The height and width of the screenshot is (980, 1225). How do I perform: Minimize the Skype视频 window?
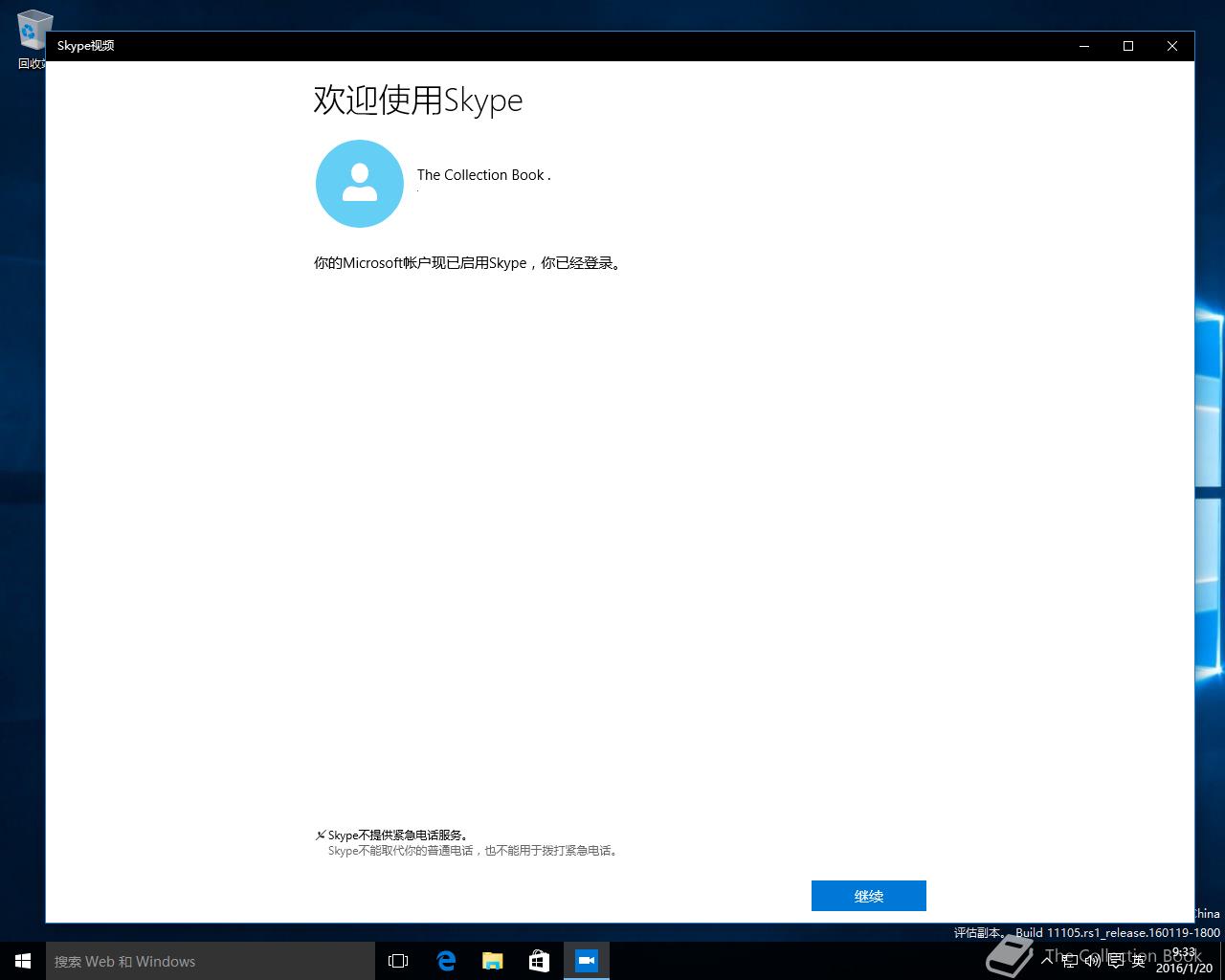(1084, 46)
